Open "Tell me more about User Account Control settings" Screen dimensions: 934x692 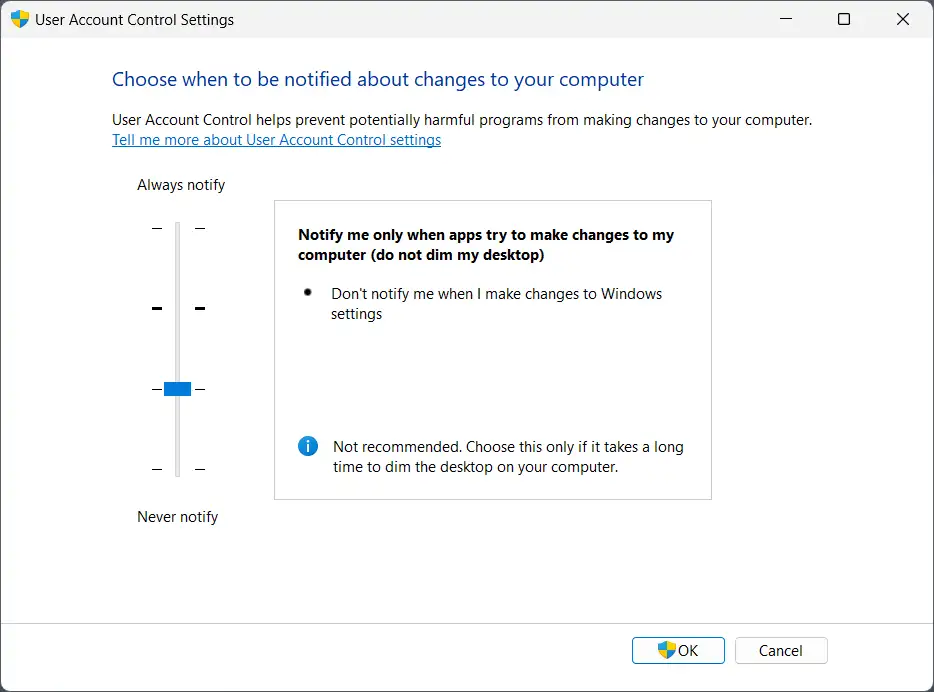276,140
